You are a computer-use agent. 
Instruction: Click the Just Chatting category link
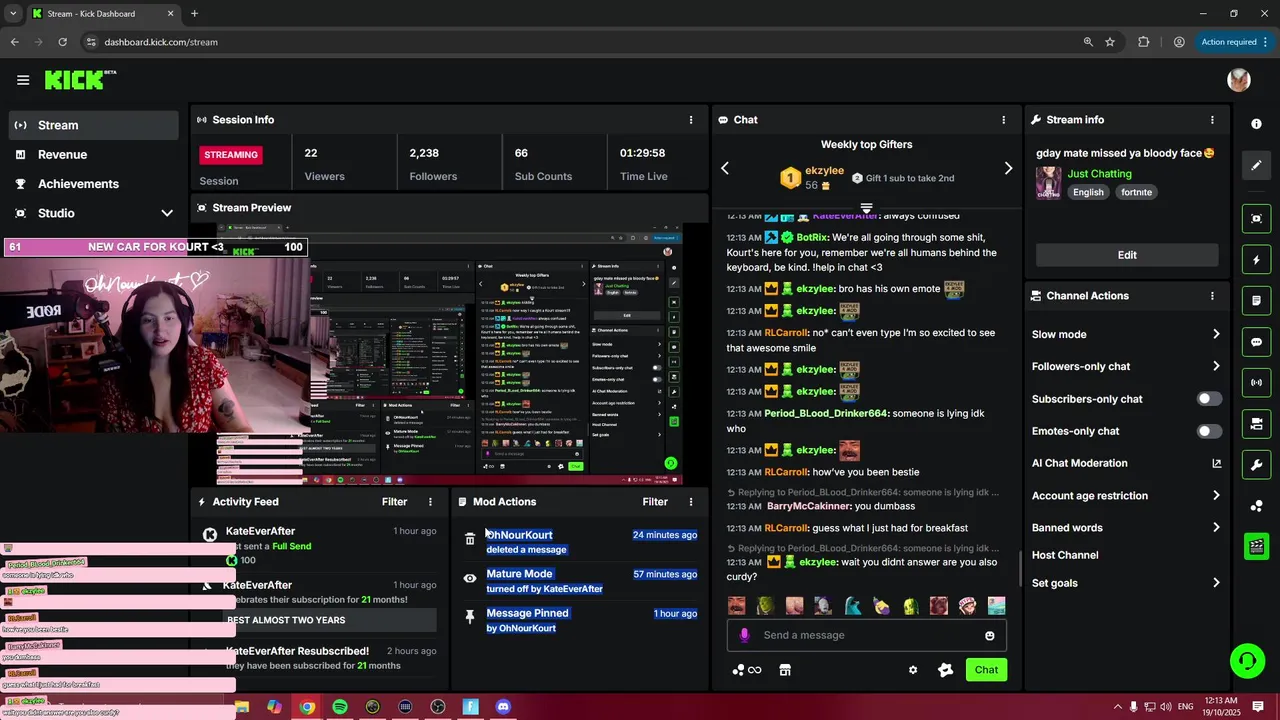(x=1099, y=174)
